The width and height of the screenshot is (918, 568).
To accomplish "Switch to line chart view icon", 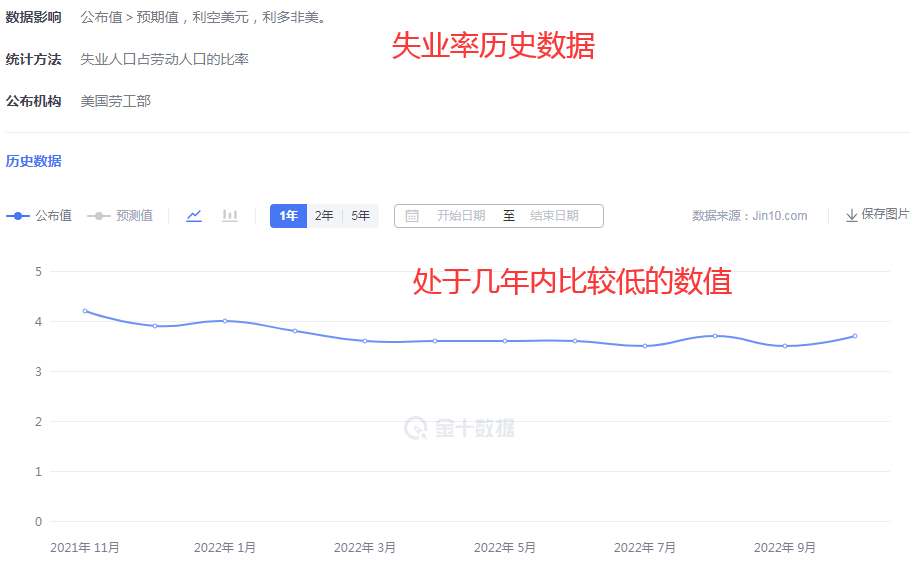I will [x=194, y=216].
